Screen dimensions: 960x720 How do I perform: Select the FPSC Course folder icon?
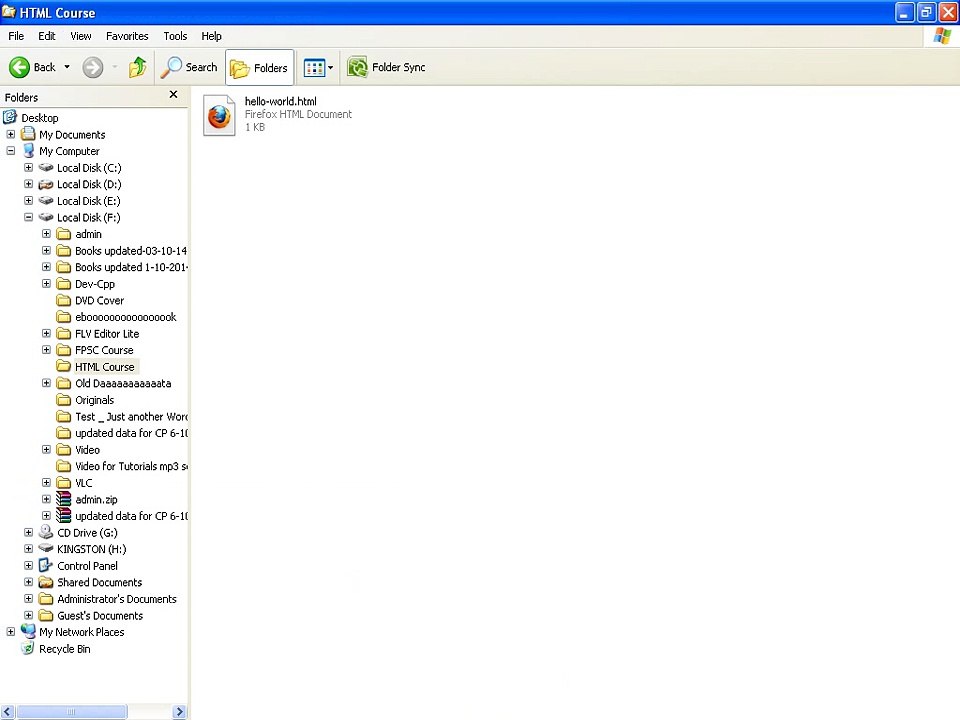pyautogui.click(x=64, y=350)
